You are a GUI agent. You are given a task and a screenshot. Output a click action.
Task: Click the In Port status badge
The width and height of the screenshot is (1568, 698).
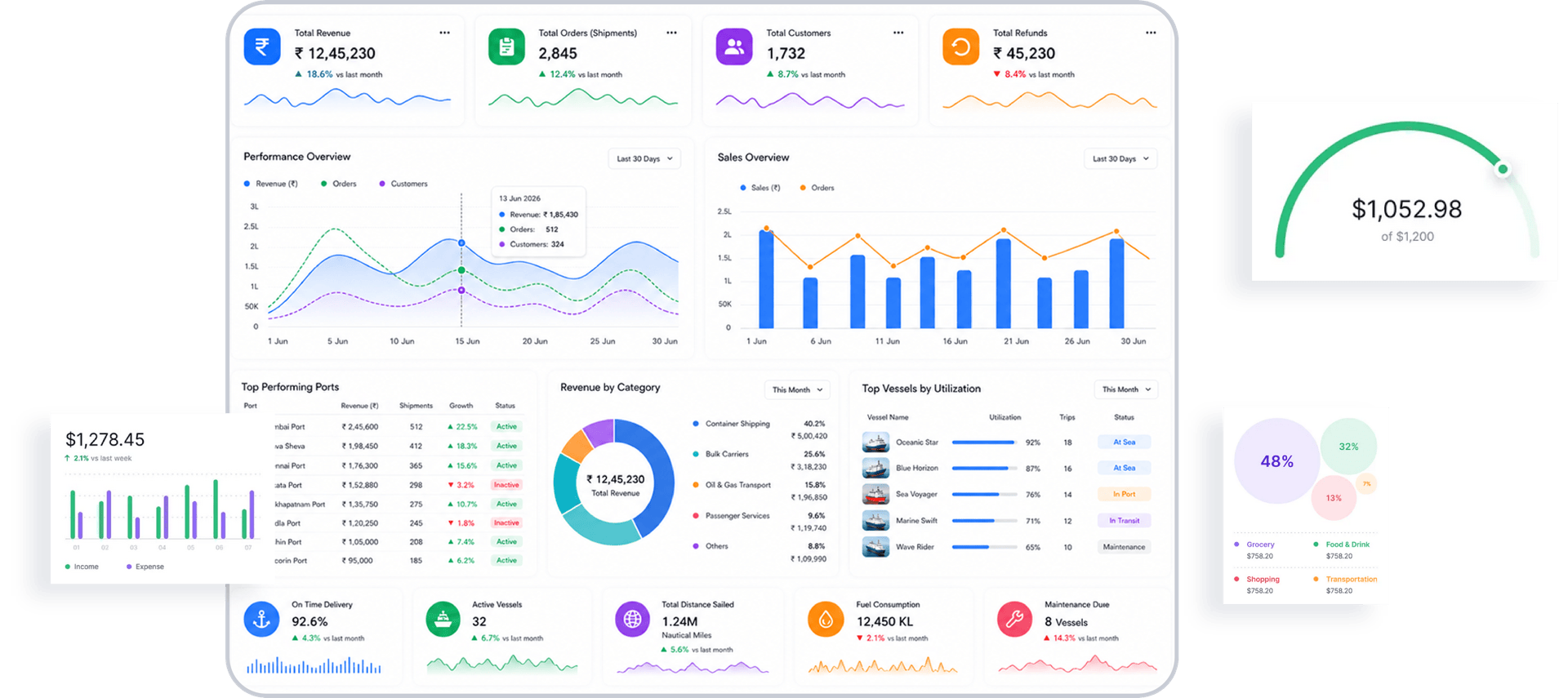(x=1124, y=495)
